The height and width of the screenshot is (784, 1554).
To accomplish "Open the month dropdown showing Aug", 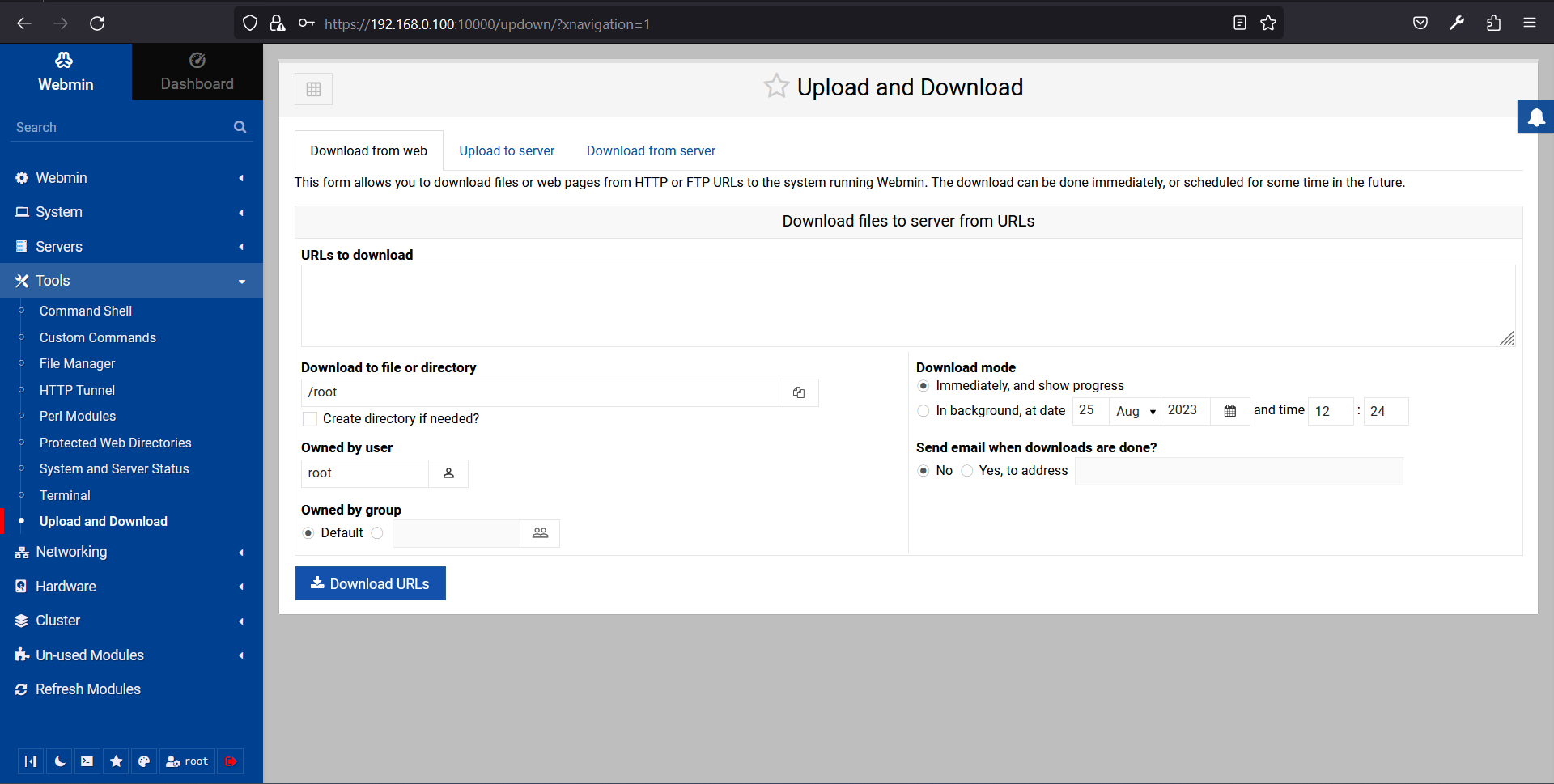I will click(1135, 411).
